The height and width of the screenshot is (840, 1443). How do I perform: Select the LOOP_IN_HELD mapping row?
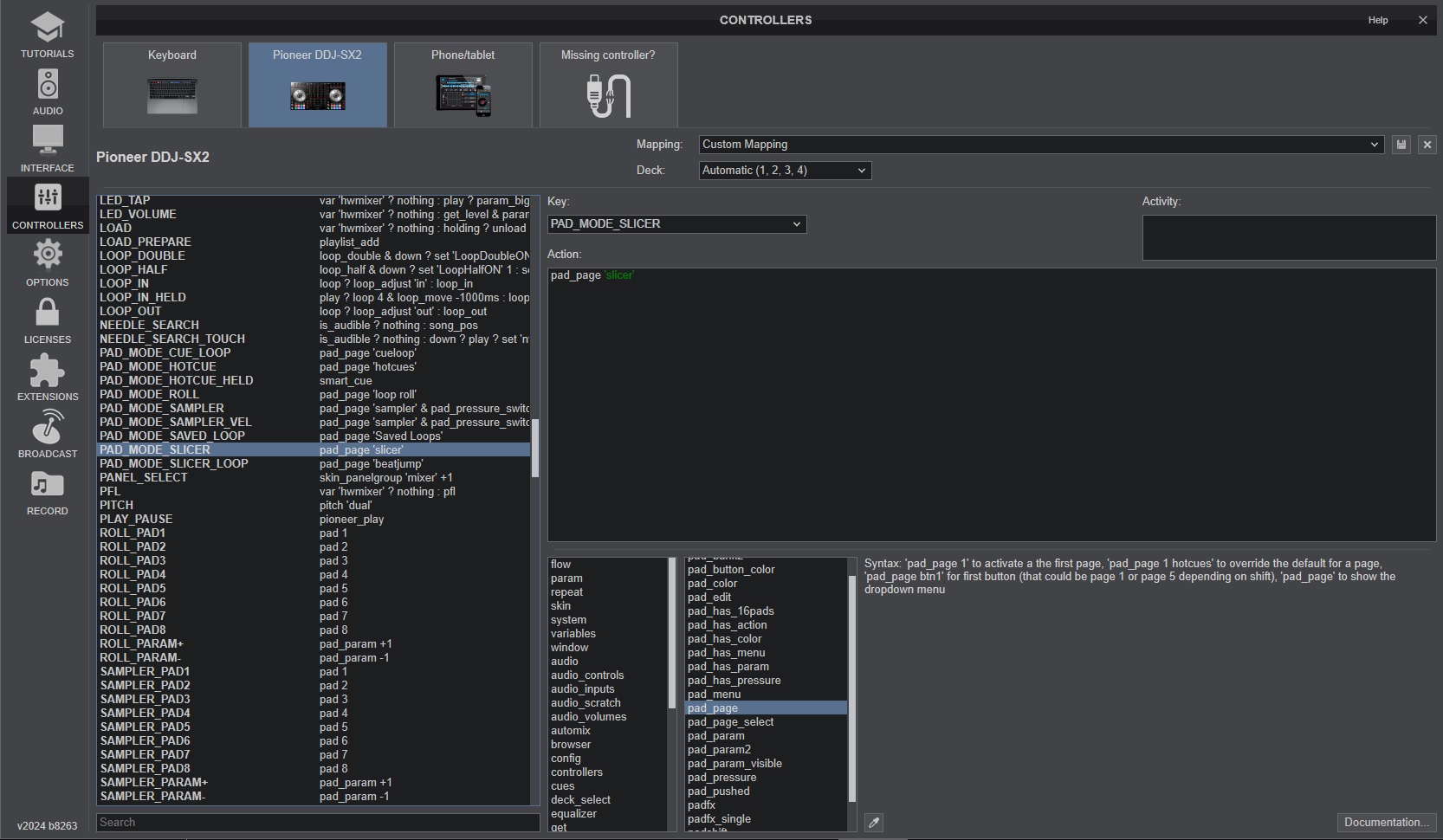(313, 298)
